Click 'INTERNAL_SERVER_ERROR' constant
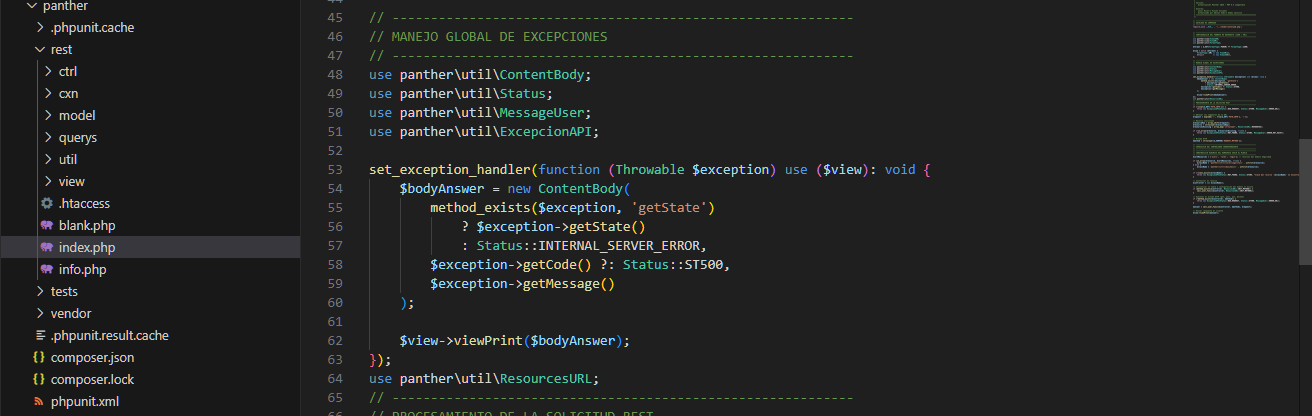 pyautogui.click(x=620, y=246)
